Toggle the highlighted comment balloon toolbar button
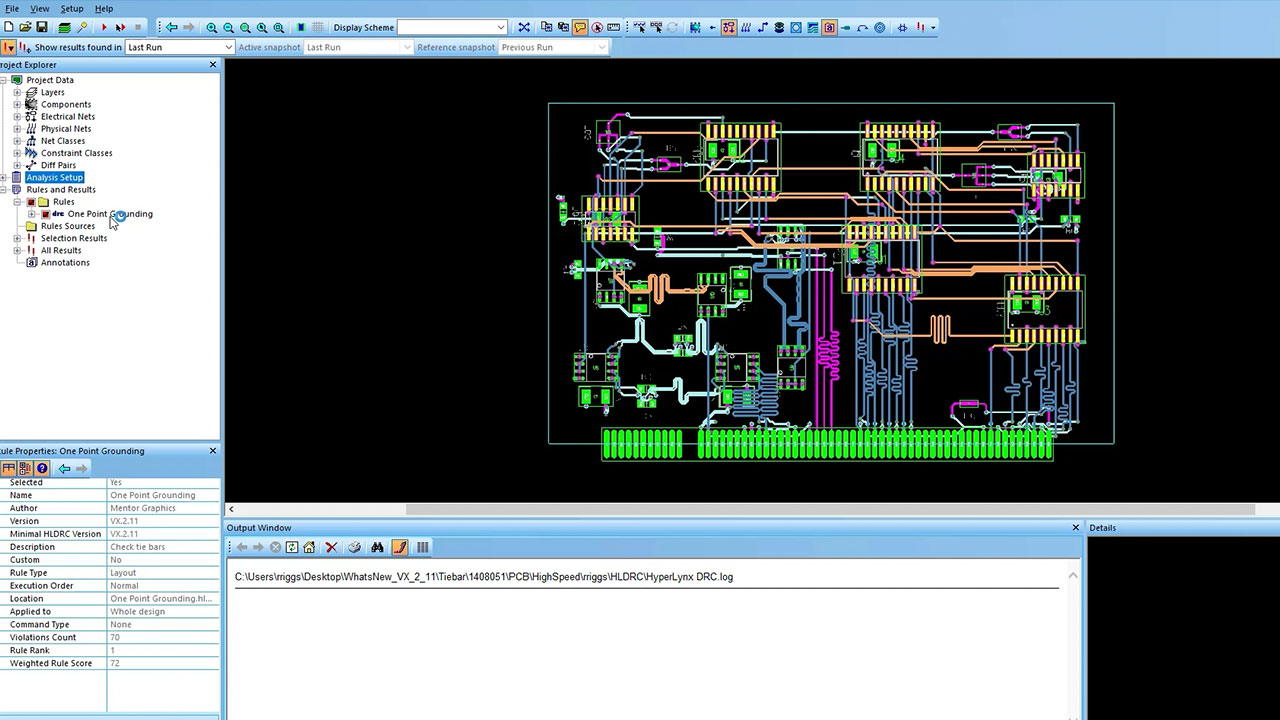This screenshot has height=720, width=1280. (580, 27)
